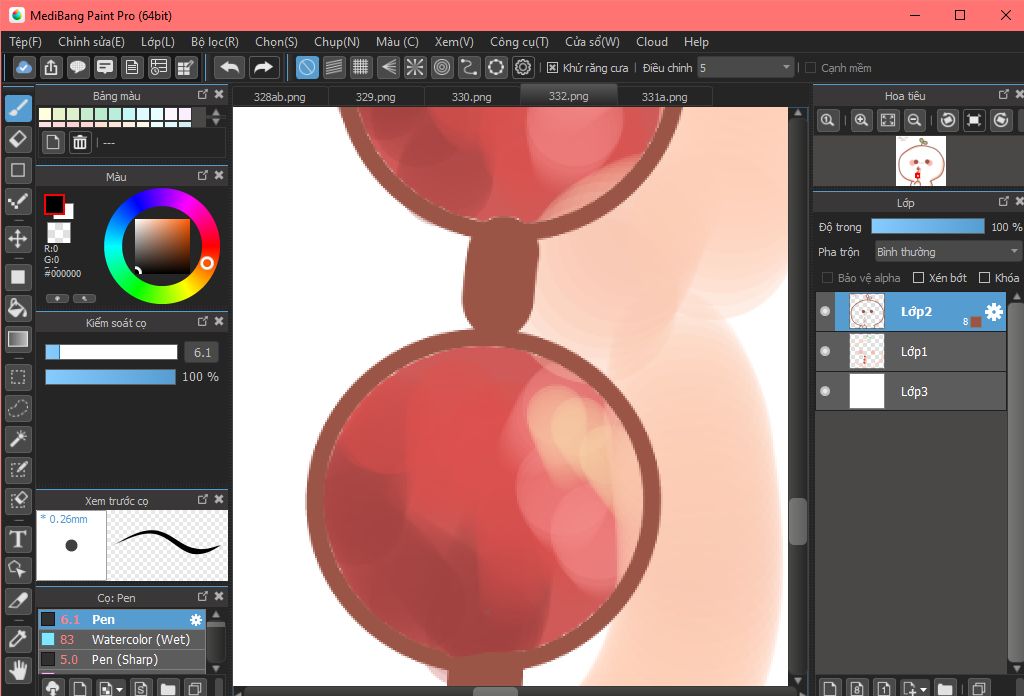The width and height of the screenshot is (1024, 696).
Task: Open the Cloud menu
Action: click(x=652, y=42)
